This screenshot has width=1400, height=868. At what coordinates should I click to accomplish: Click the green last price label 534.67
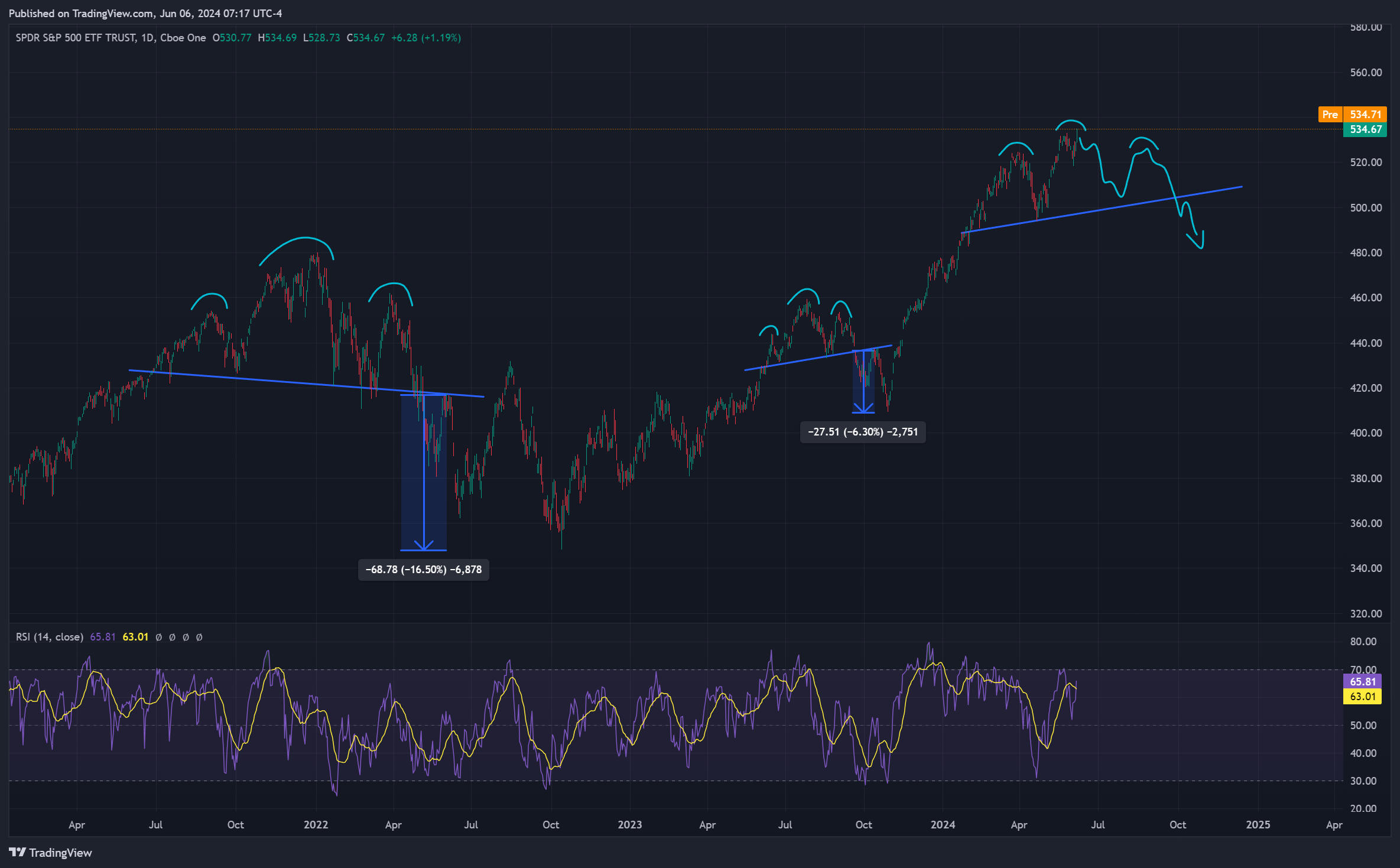point(1365,130)
